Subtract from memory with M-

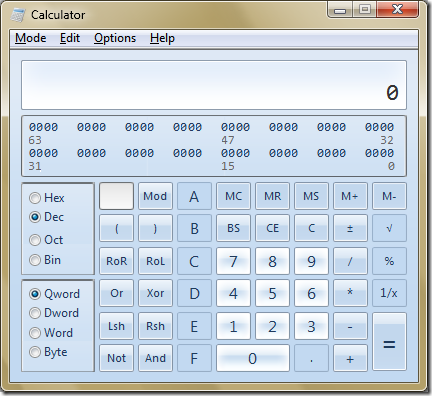(389, 196)
